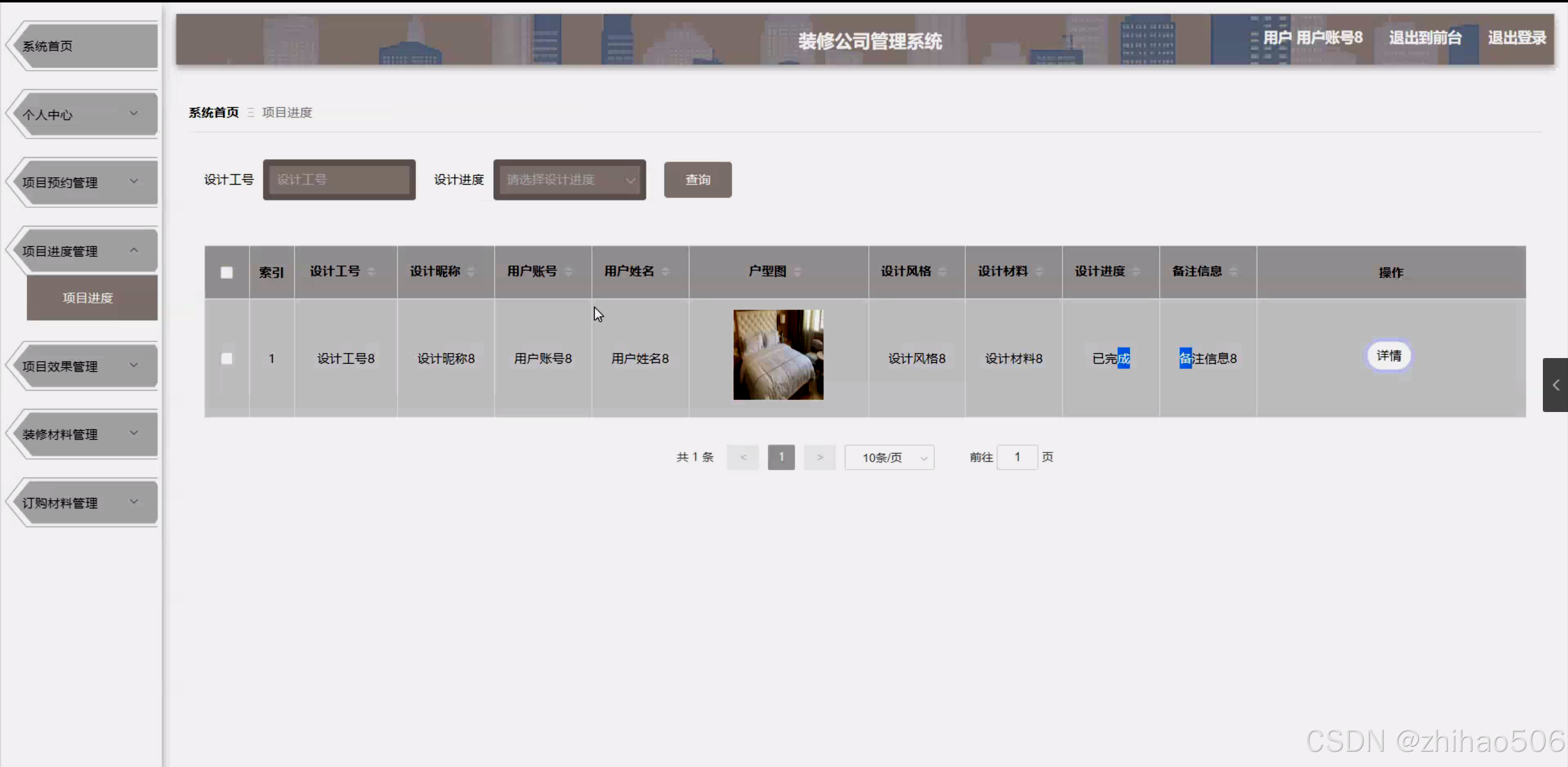Check the checkbox for table row 1
This screenshot has height=767, width=1568.
pos(227,358)
